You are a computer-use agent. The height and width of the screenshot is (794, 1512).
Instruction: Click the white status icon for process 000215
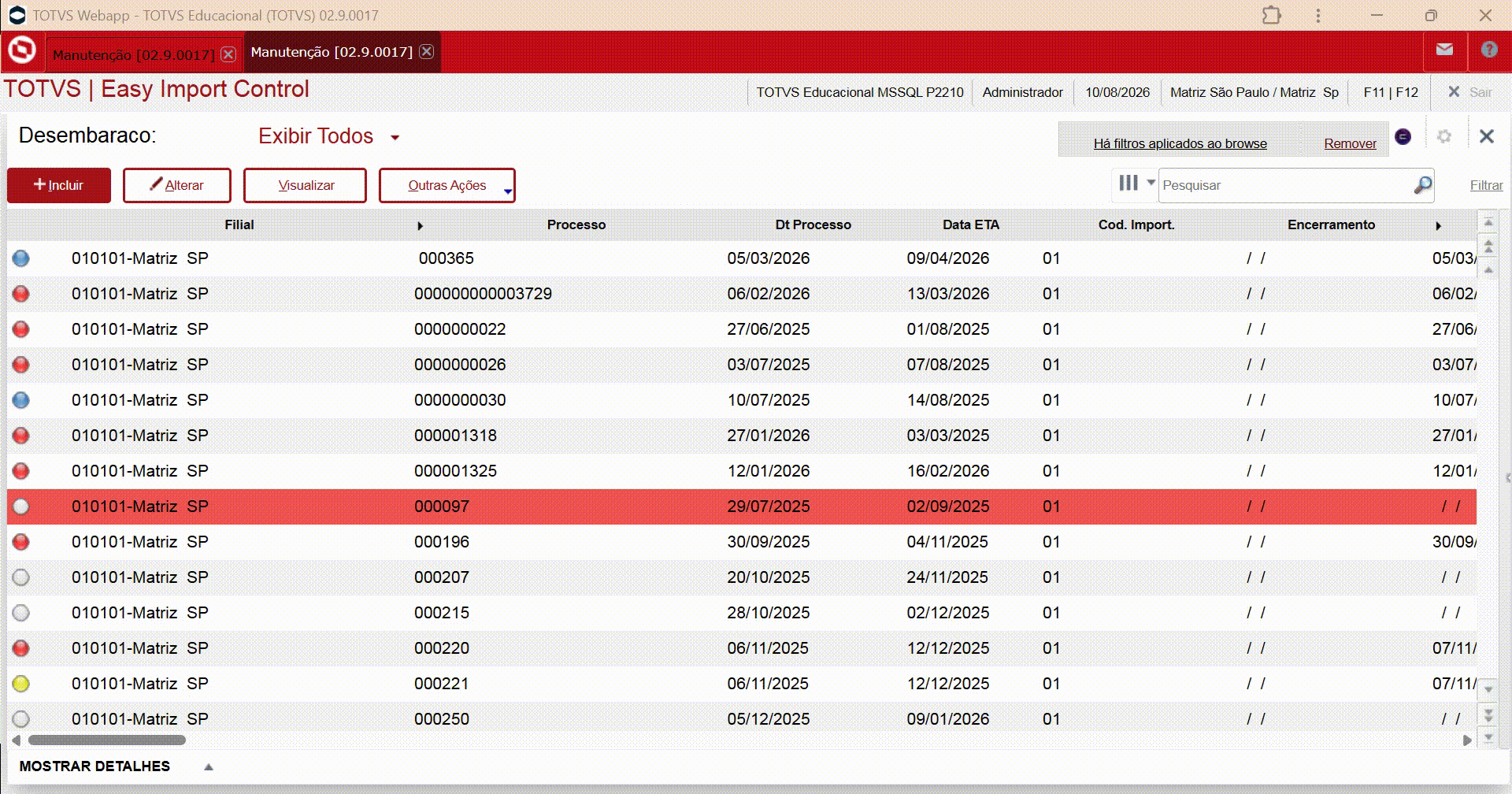[21, 613]
